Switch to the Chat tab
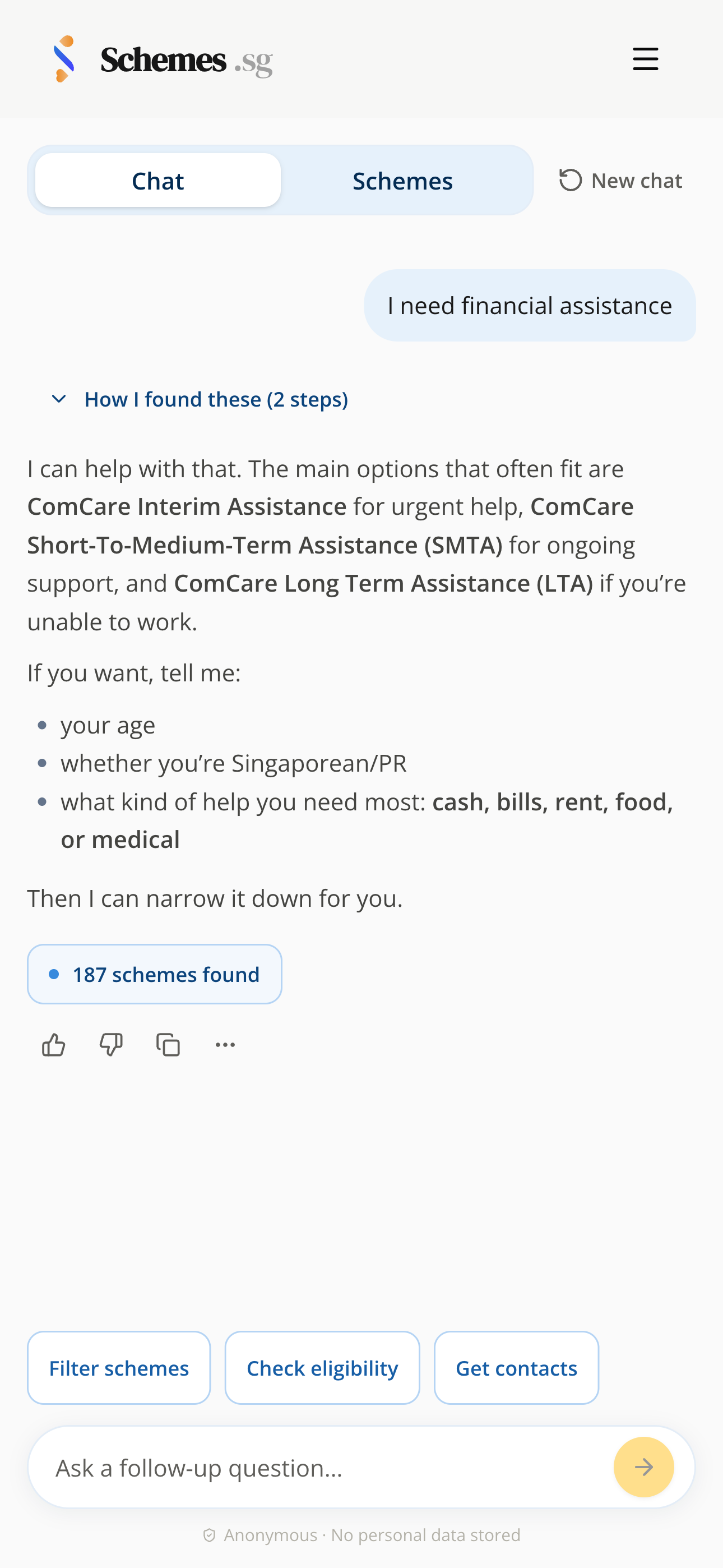The height and width of the screenshot is (1568, 723). (157, 181)
